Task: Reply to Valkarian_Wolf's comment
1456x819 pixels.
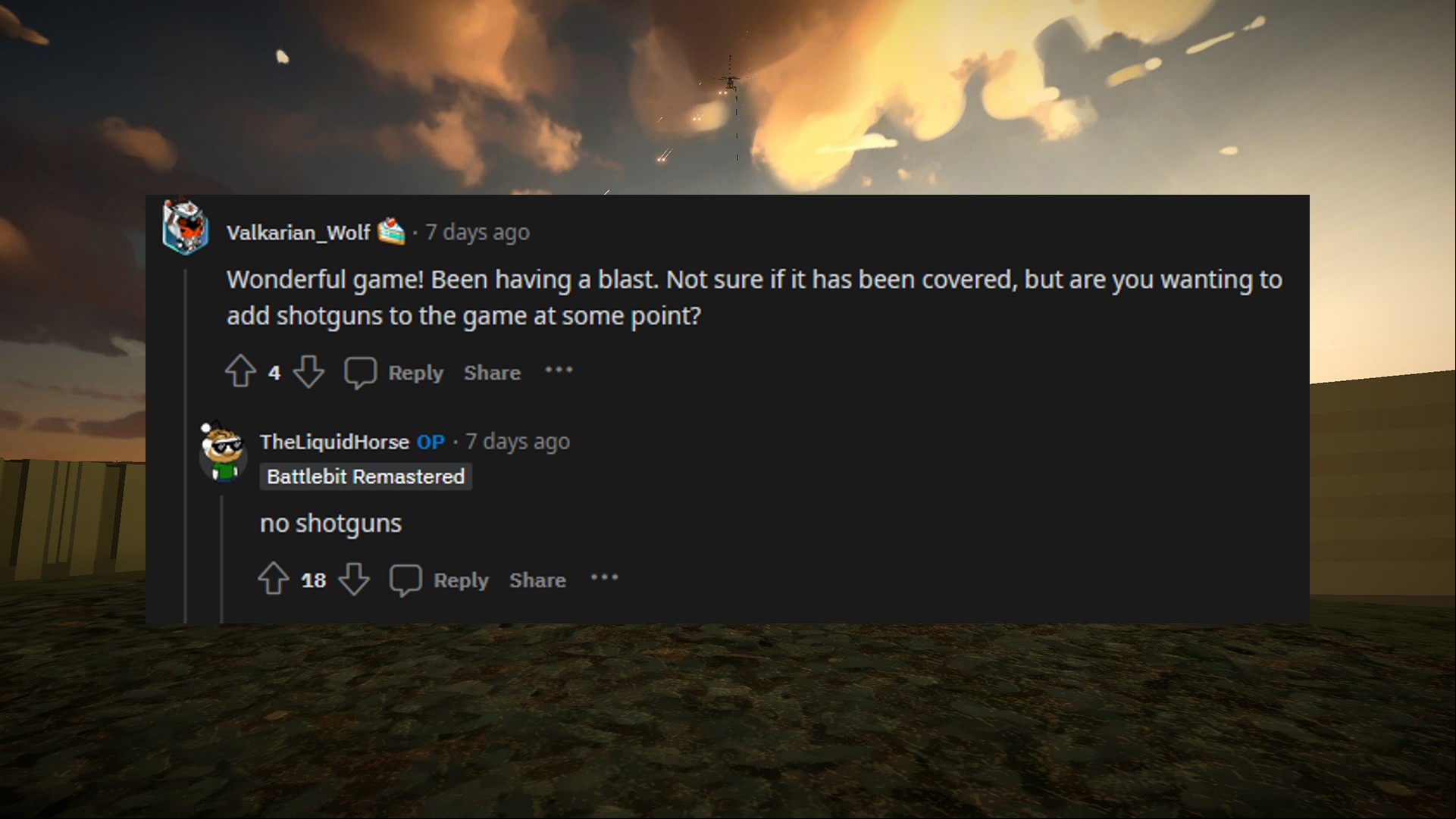Action: pyautogui.click(x=415, y=373)
